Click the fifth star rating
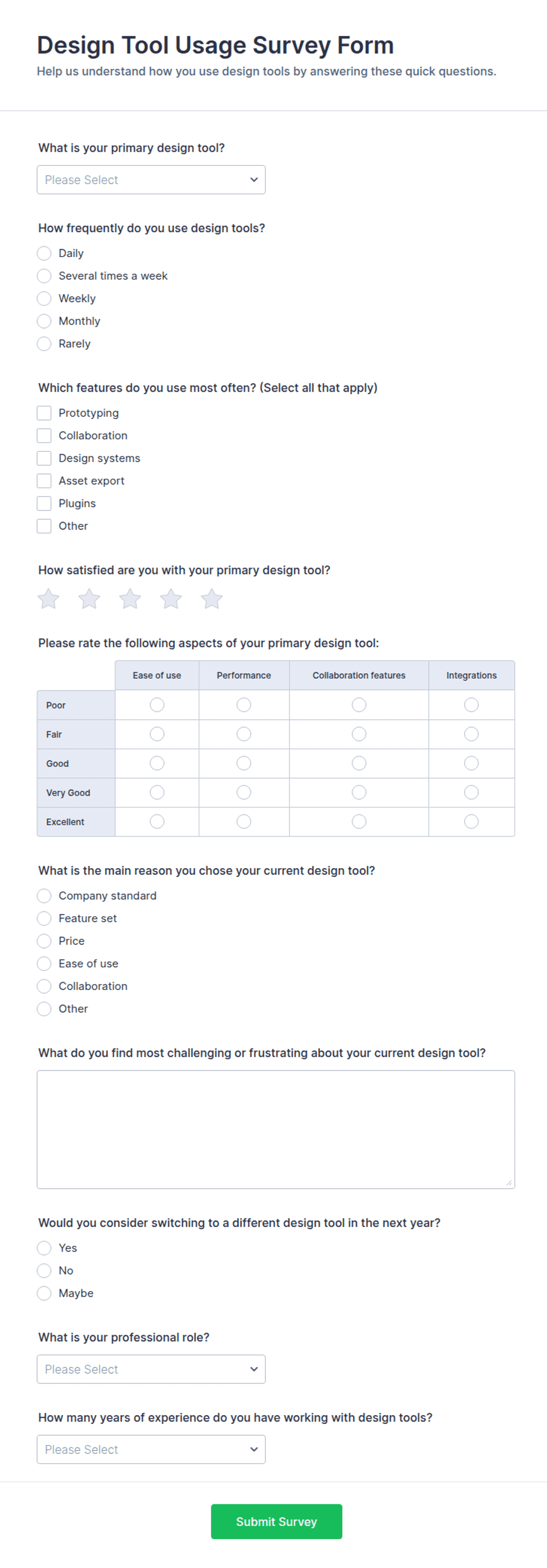The width and height of the screenshot is (547, 1568). (x=212, y=599)
